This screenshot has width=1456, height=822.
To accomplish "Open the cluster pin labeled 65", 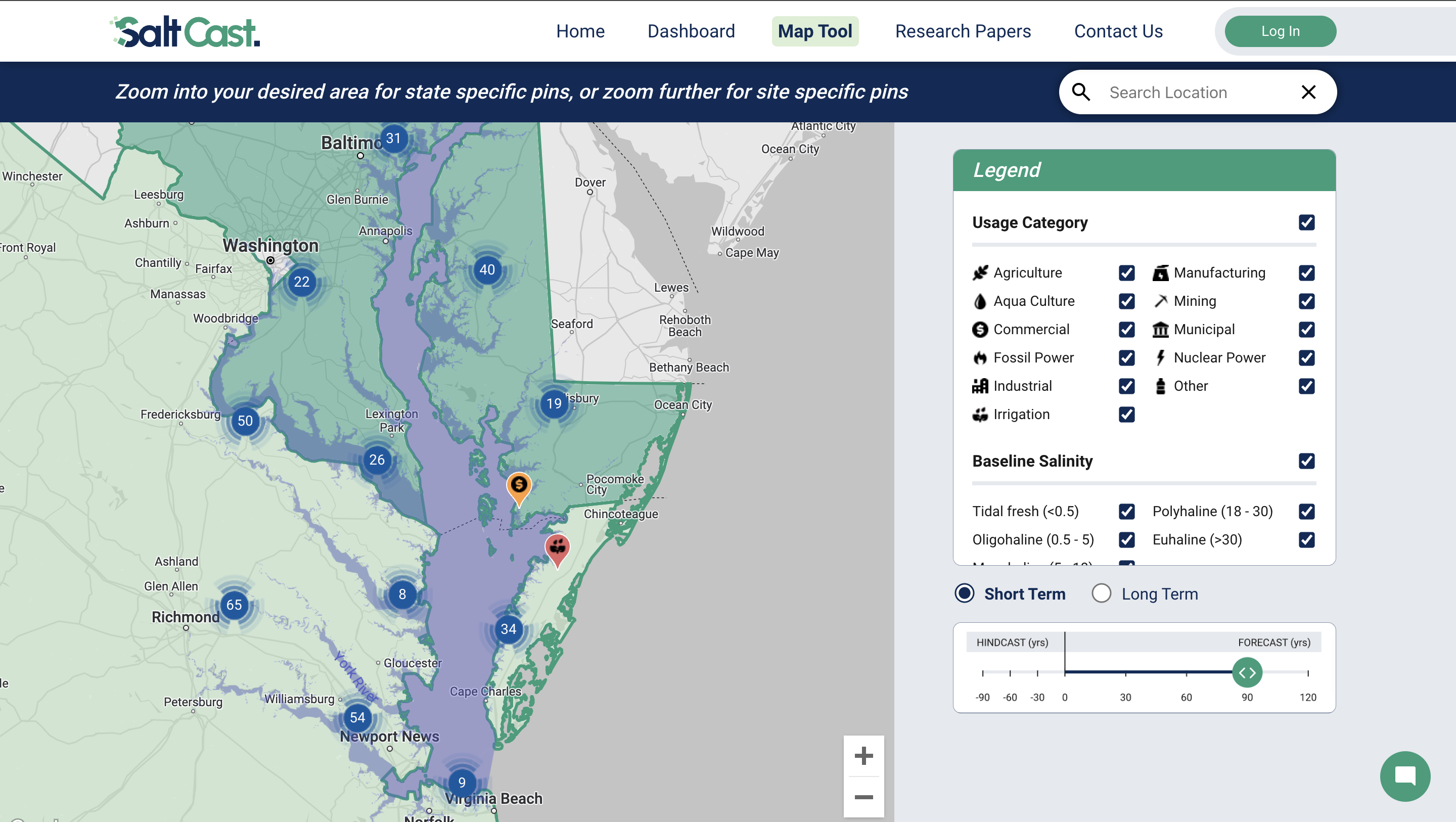I will [234, 605].
